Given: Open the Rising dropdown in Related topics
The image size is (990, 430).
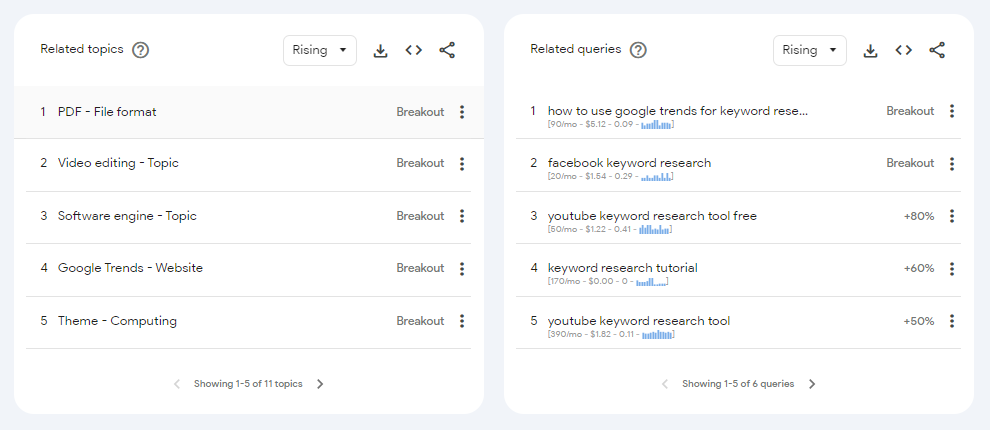Looking at the screenshot, I should click(x=319, y=51).
